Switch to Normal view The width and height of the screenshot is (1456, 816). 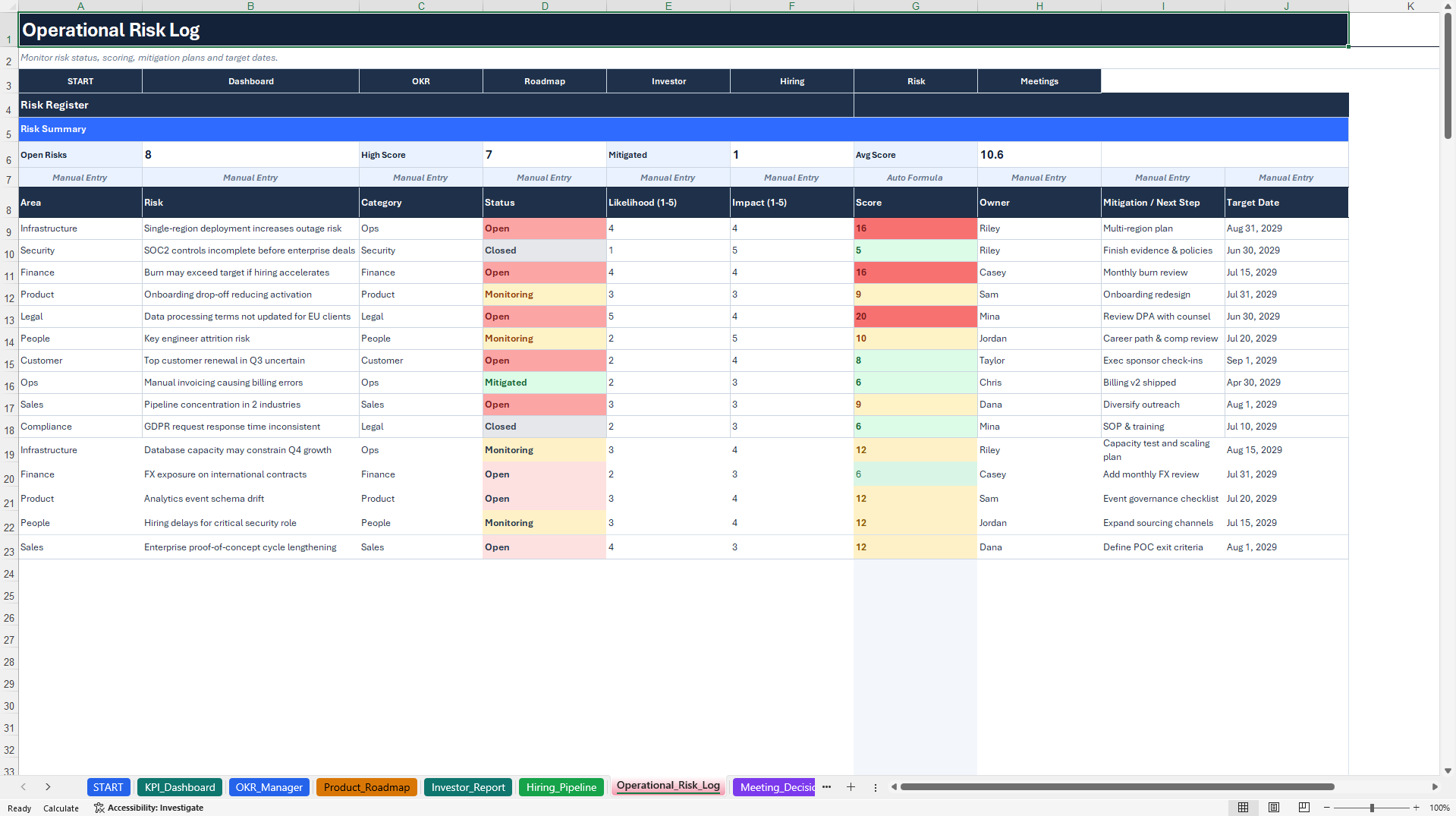pyautogui.click(x=1244, y=808)
